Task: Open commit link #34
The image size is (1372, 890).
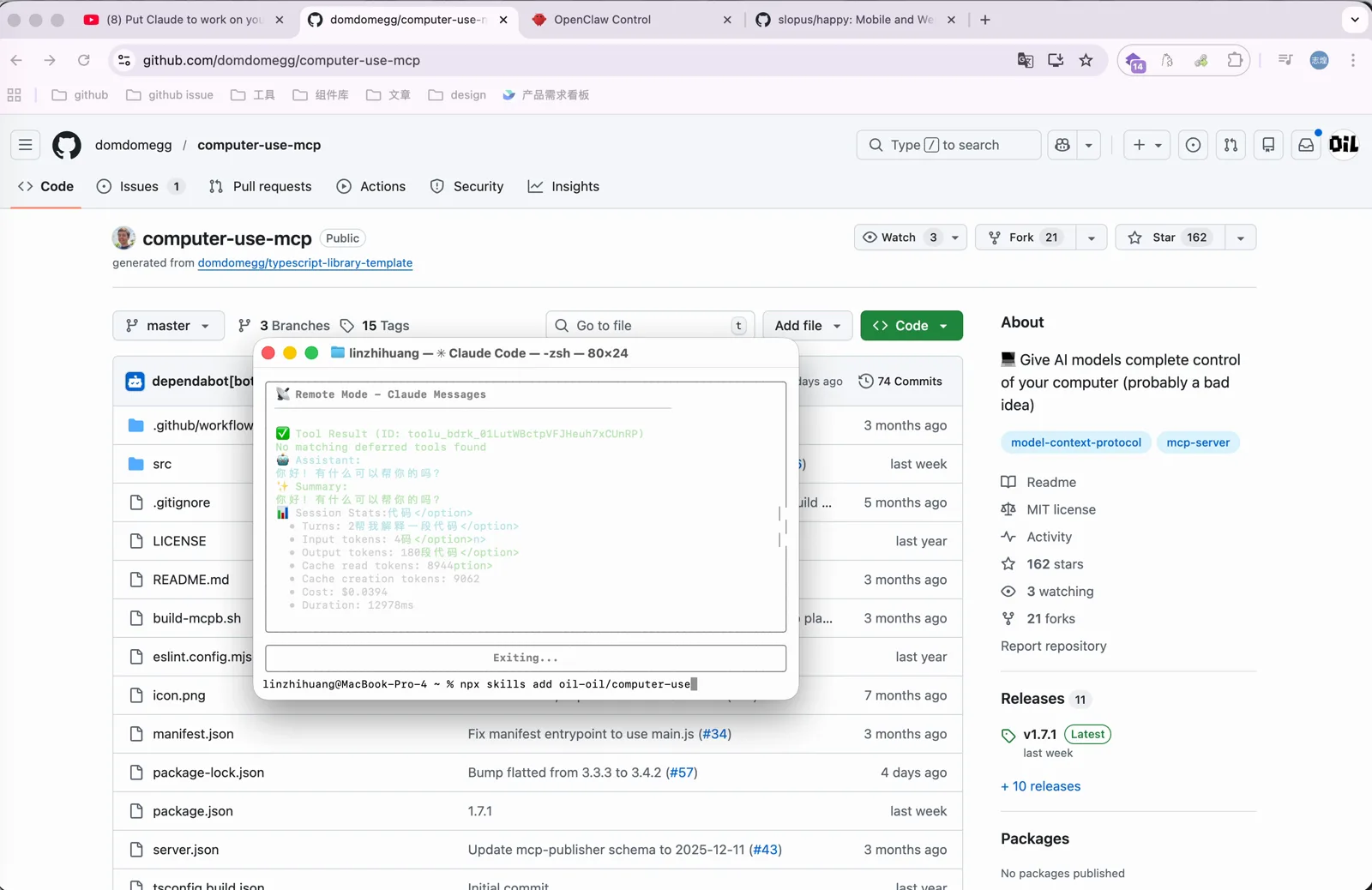Action: (x=715, y=734)
